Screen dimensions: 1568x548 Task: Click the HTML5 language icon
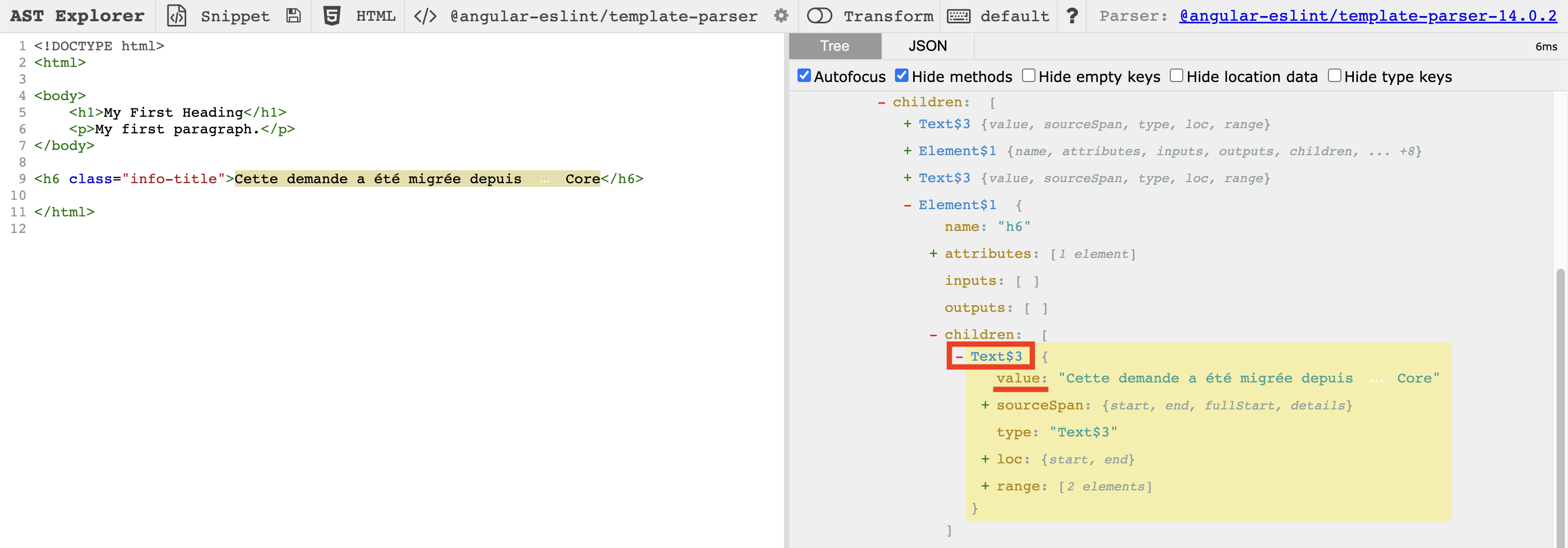[332, 16]
